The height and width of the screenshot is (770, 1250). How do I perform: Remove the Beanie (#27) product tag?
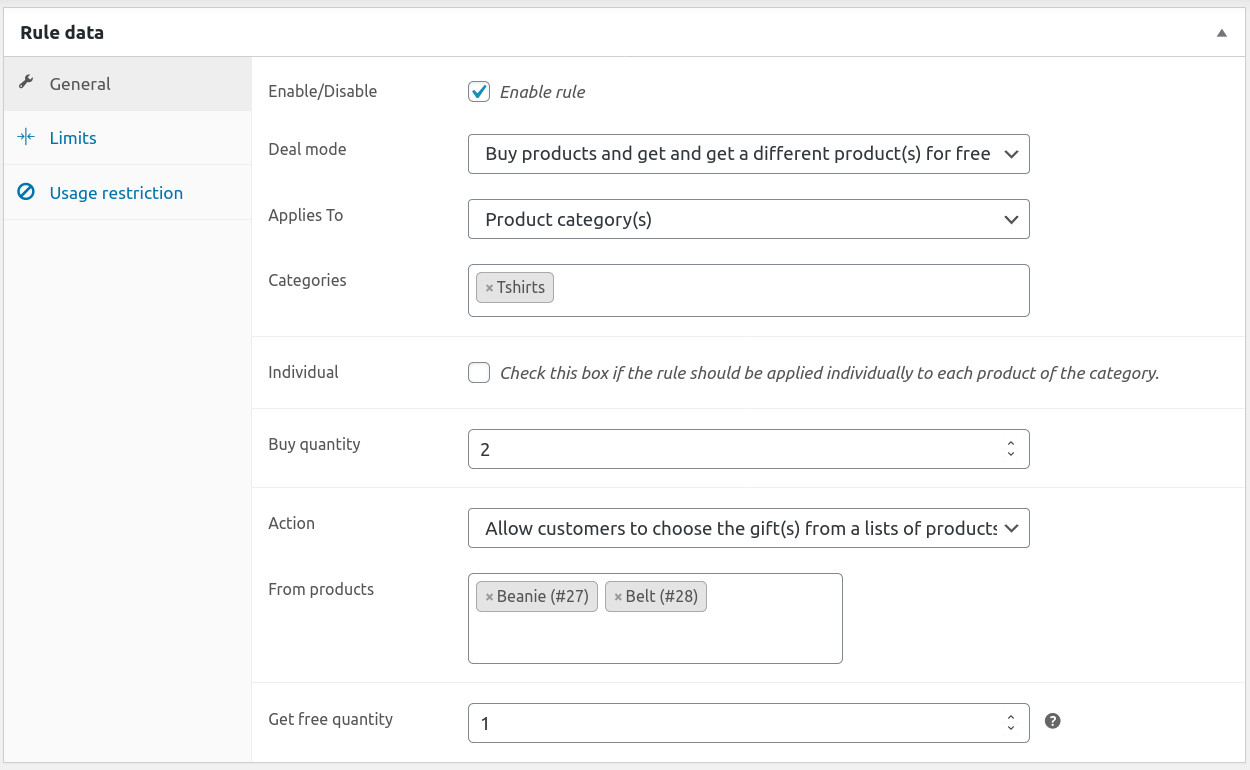(x=489, y=597)
